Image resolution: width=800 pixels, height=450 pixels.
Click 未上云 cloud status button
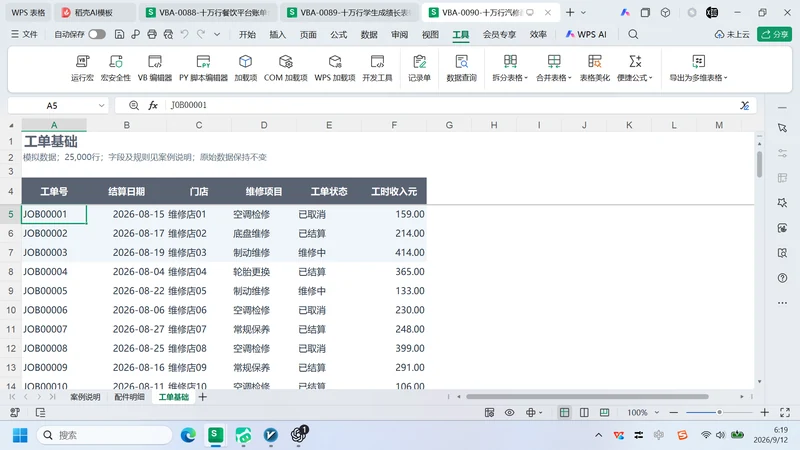[732, 34]
